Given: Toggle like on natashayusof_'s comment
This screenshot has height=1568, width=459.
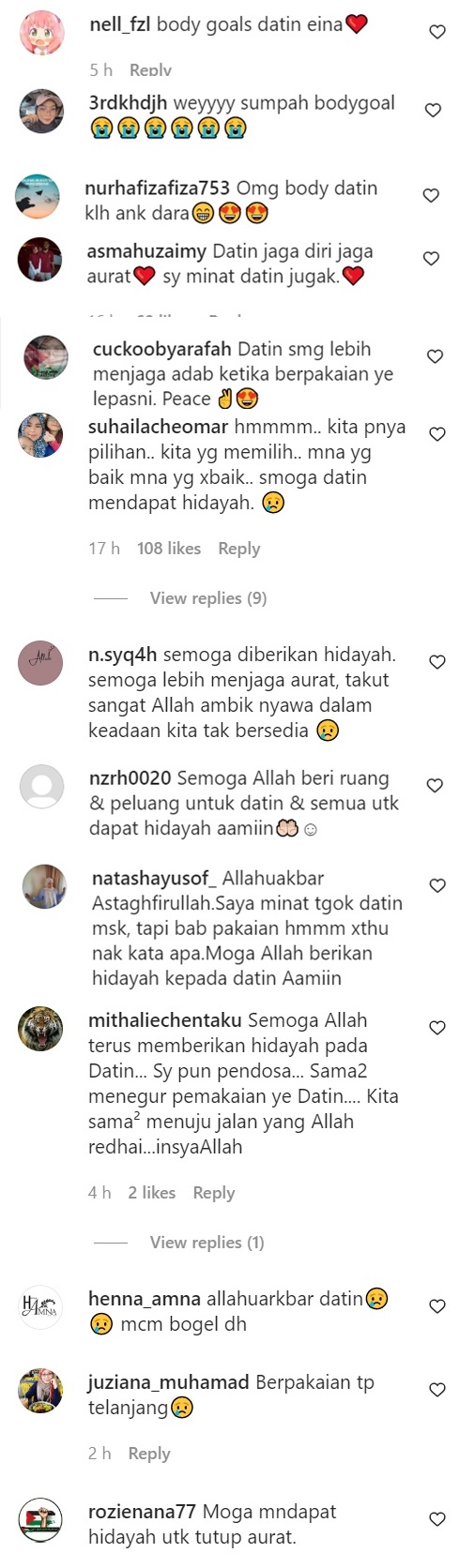Looking at the screenshot, I should click(437, 885).
